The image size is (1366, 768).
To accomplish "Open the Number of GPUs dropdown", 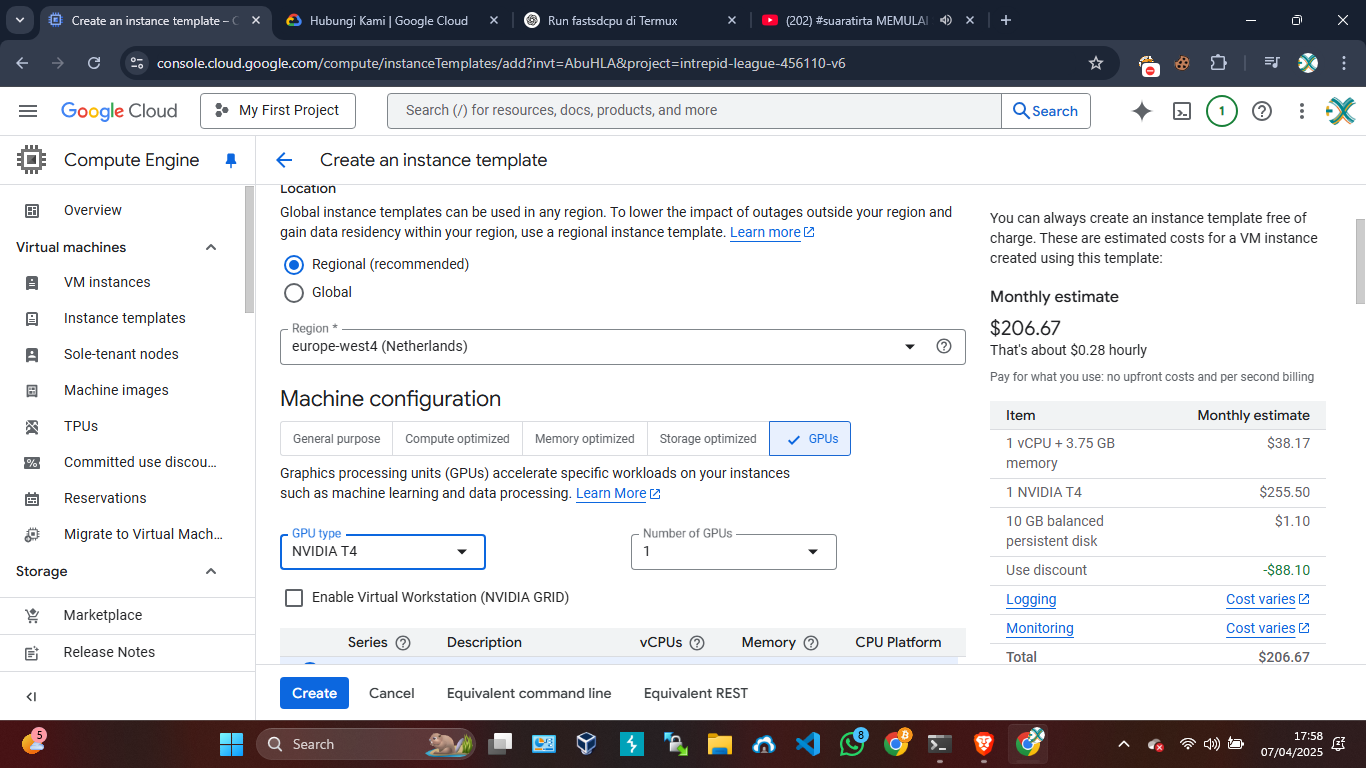I will coord(734,552).
